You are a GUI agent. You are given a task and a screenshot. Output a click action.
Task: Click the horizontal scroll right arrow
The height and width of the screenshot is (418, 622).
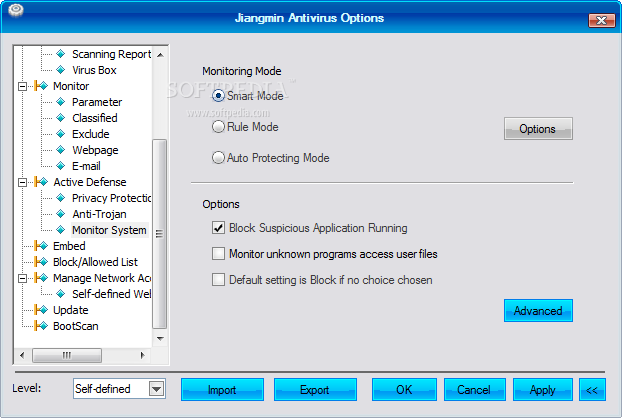coord(142,355)
